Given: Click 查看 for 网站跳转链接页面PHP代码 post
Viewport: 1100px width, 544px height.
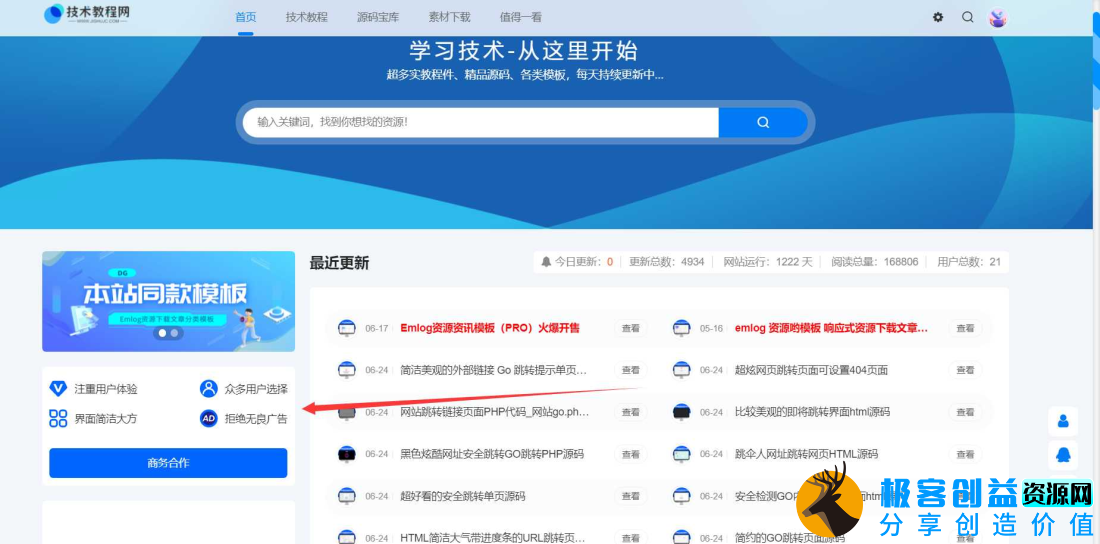Looking at the screenshot, I should pos(631,412).
